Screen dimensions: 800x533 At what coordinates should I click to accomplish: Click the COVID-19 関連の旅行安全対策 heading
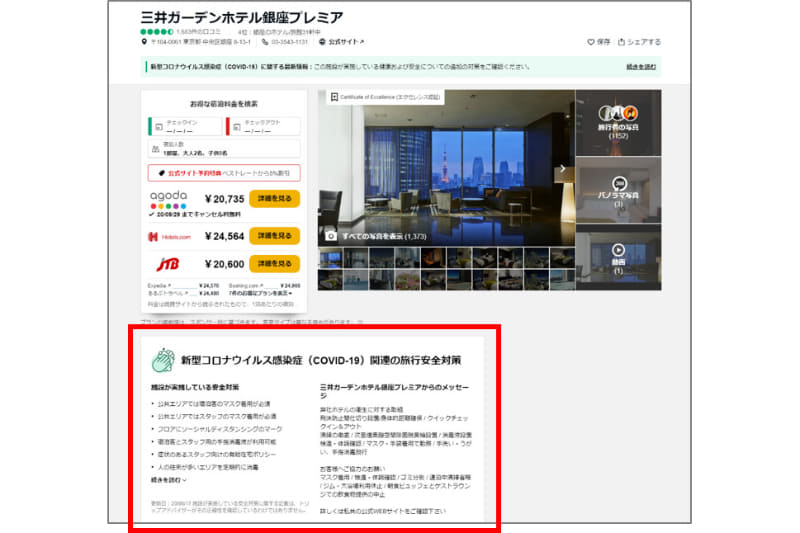pos(321,360)
